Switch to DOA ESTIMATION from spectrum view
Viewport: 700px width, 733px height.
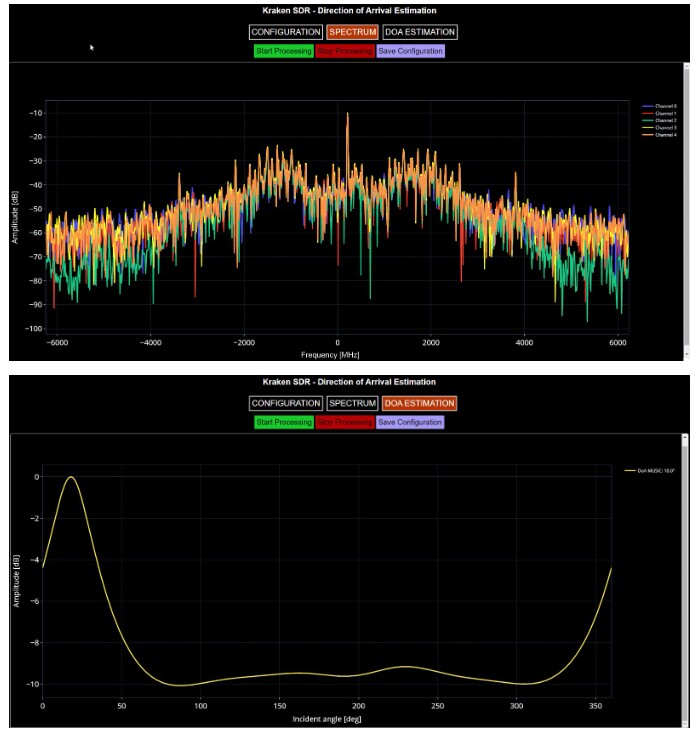coord(419,32)
